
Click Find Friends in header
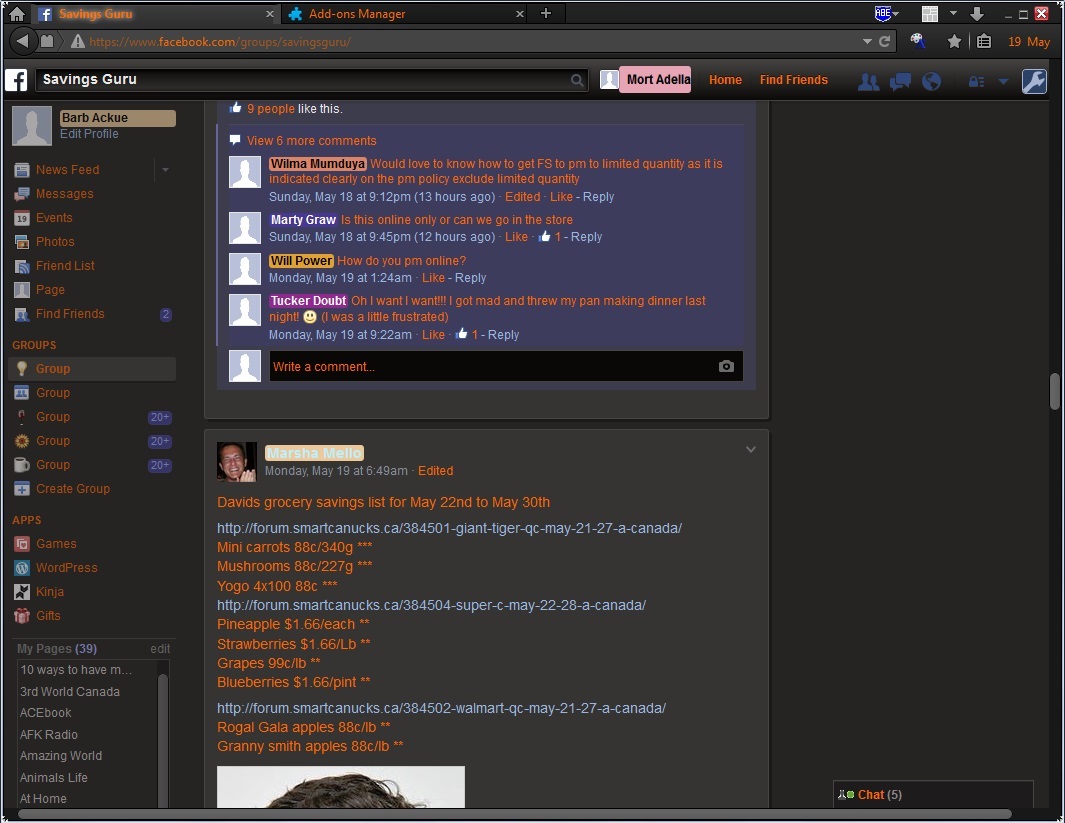[793, 79]
